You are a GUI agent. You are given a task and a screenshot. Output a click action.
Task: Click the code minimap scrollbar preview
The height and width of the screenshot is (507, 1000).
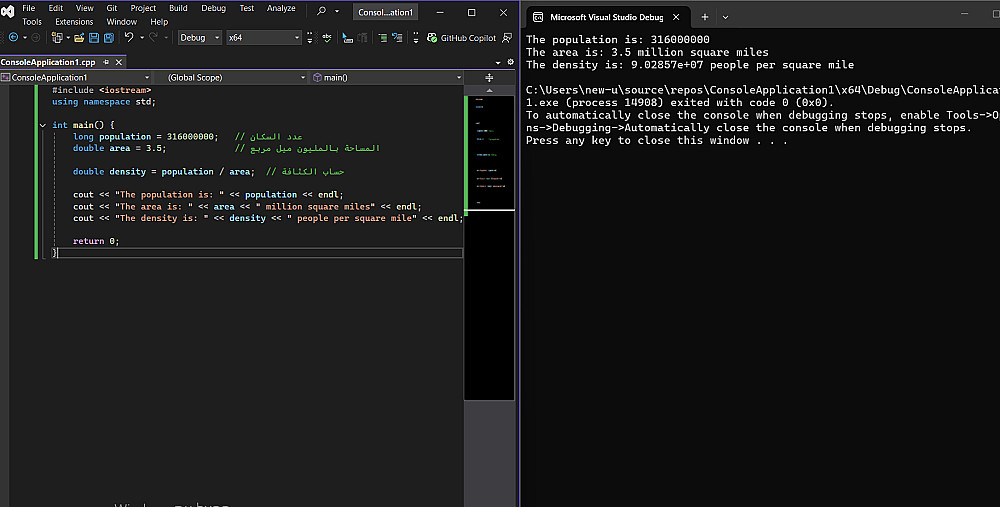(x=488, y=150)
